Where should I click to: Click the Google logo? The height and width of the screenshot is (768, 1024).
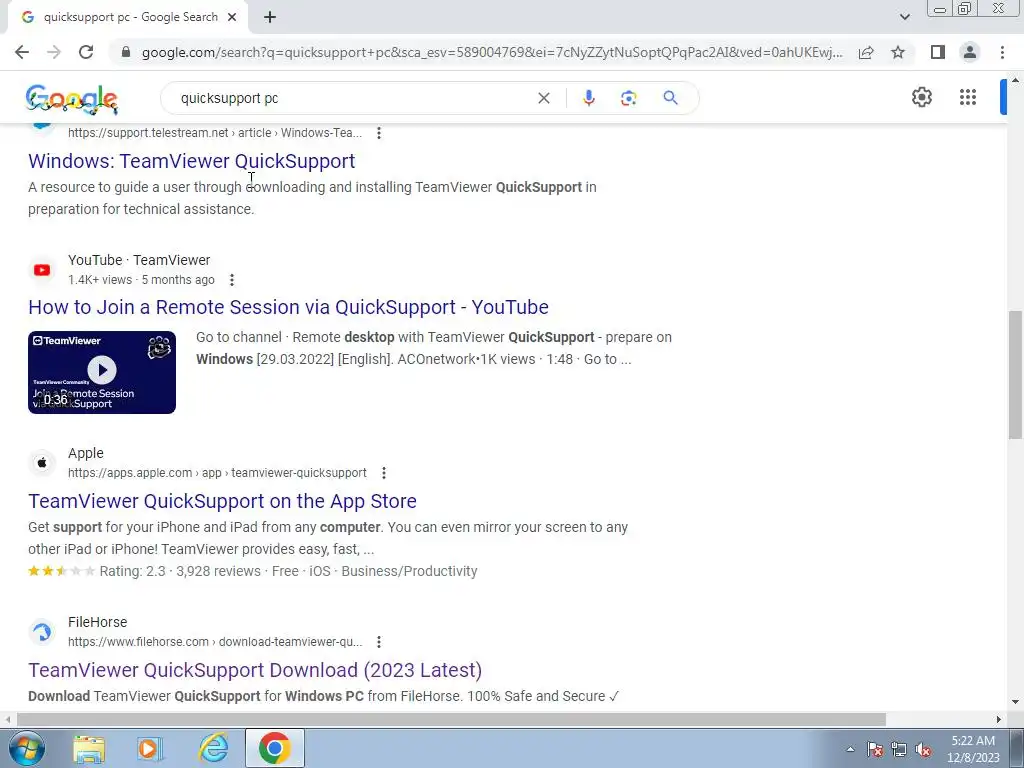72,99
